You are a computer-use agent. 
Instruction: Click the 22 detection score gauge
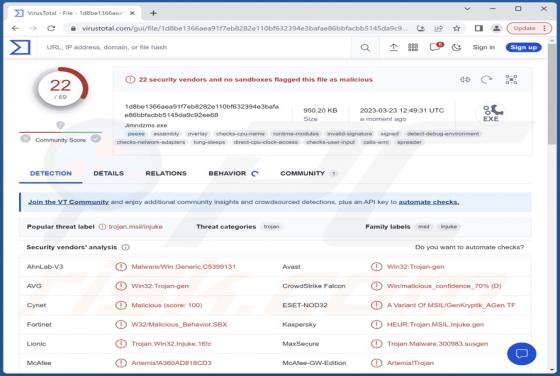pyautogui.click(x=61, y=88)
